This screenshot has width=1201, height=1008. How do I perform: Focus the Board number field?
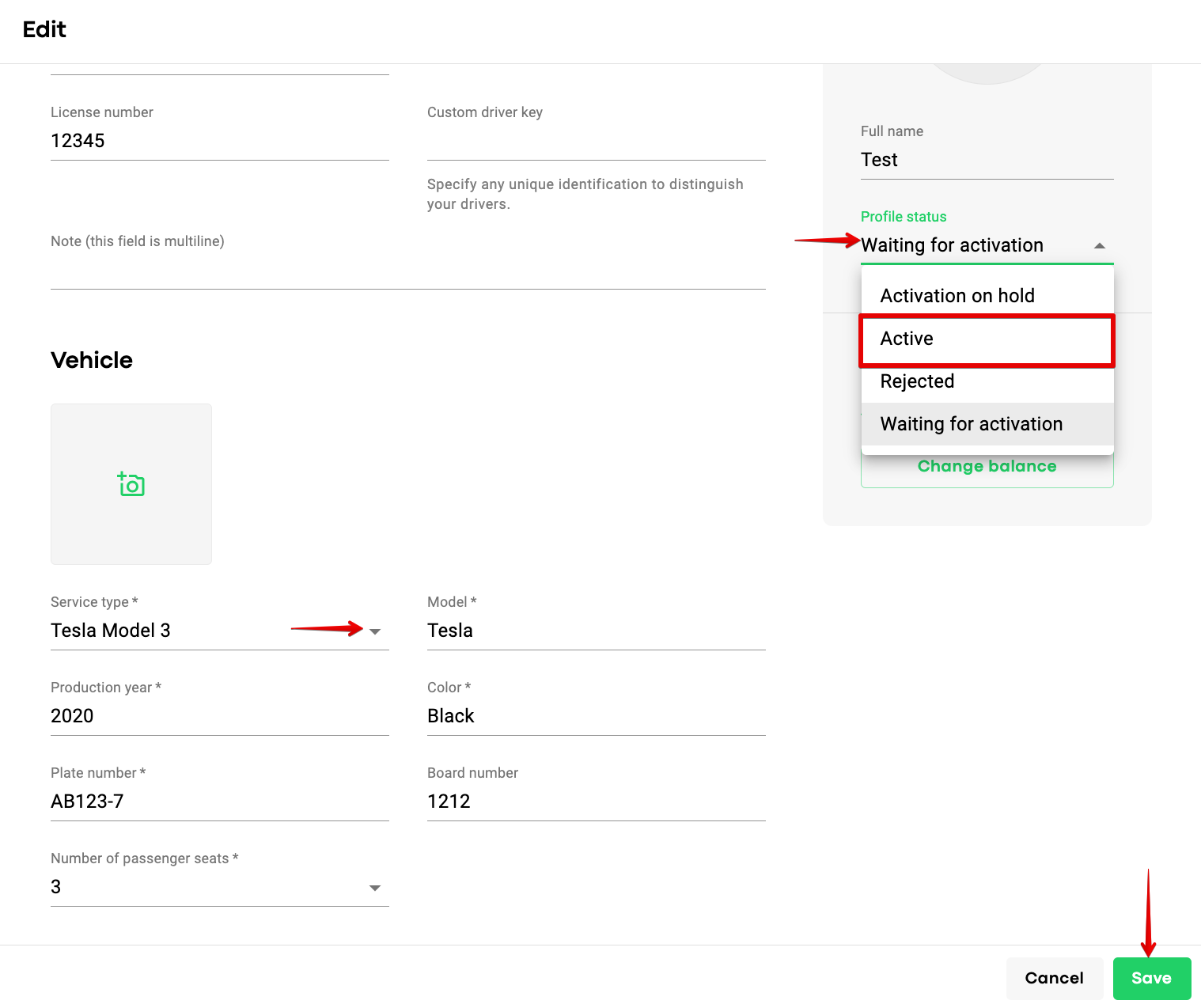596,801
